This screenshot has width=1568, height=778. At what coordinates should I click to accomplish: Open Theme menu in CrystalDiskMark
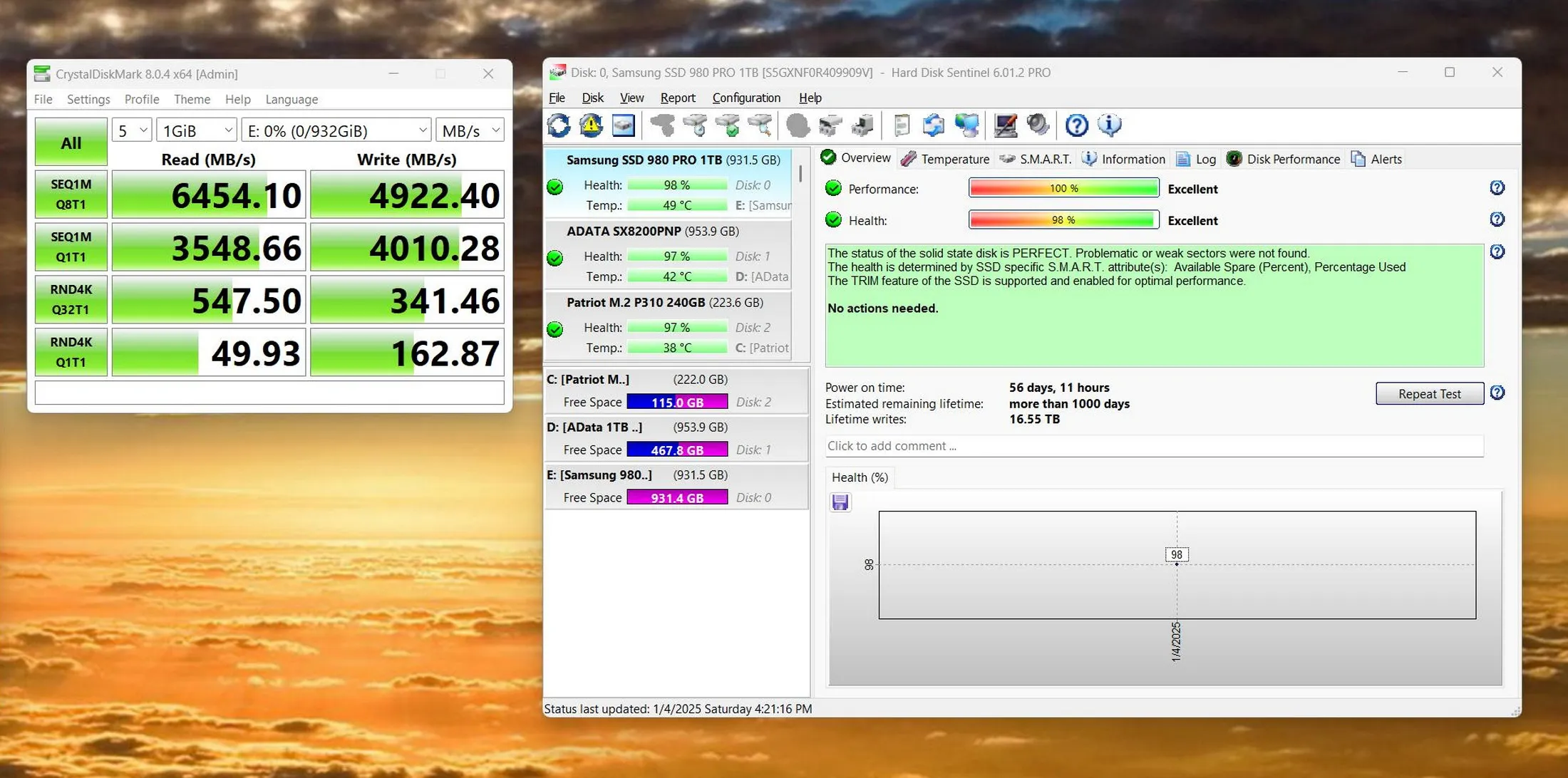[192, 99]
